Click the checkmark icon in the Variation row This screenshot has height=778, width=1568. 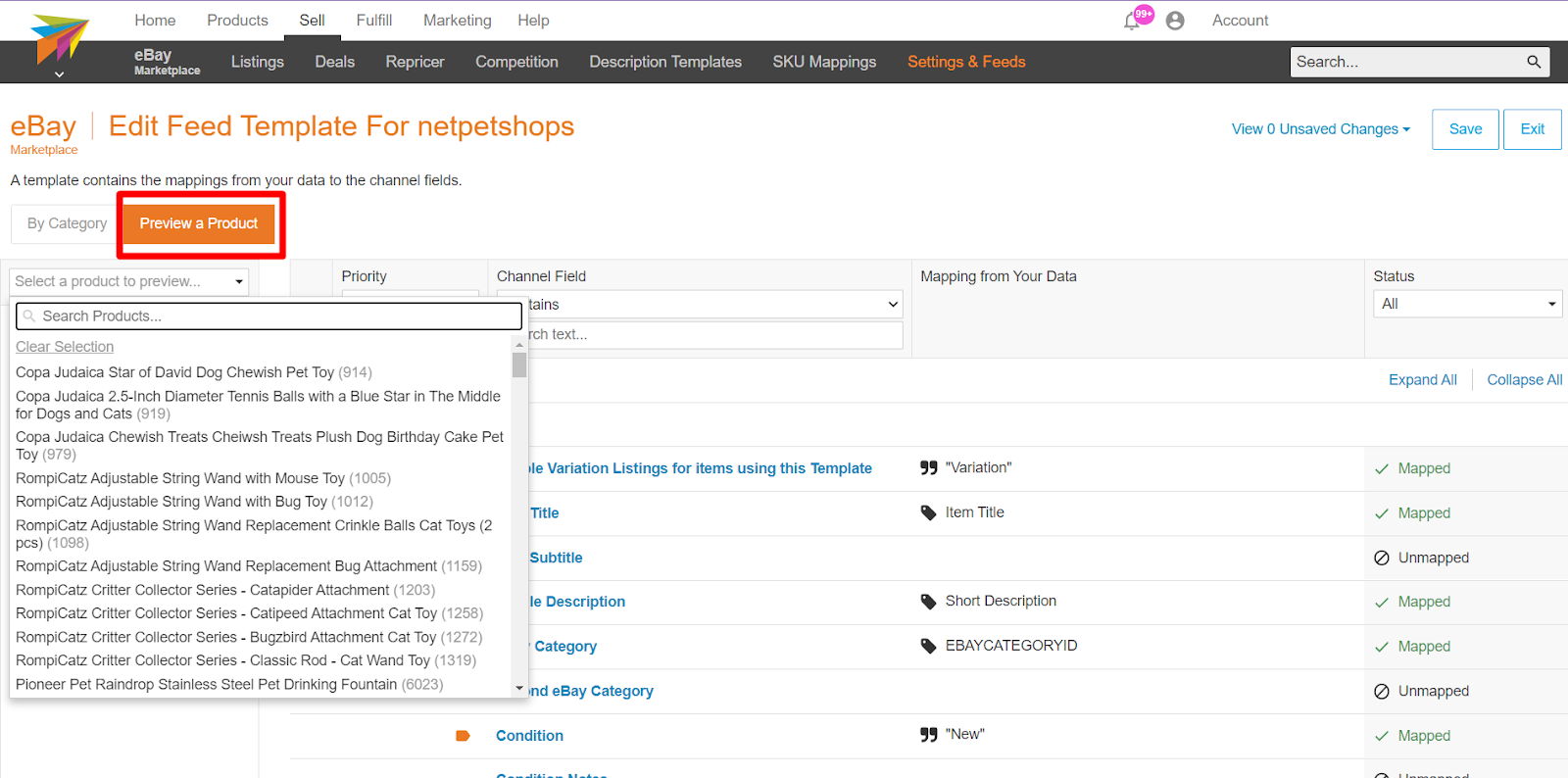click(x=1382, y=469)
